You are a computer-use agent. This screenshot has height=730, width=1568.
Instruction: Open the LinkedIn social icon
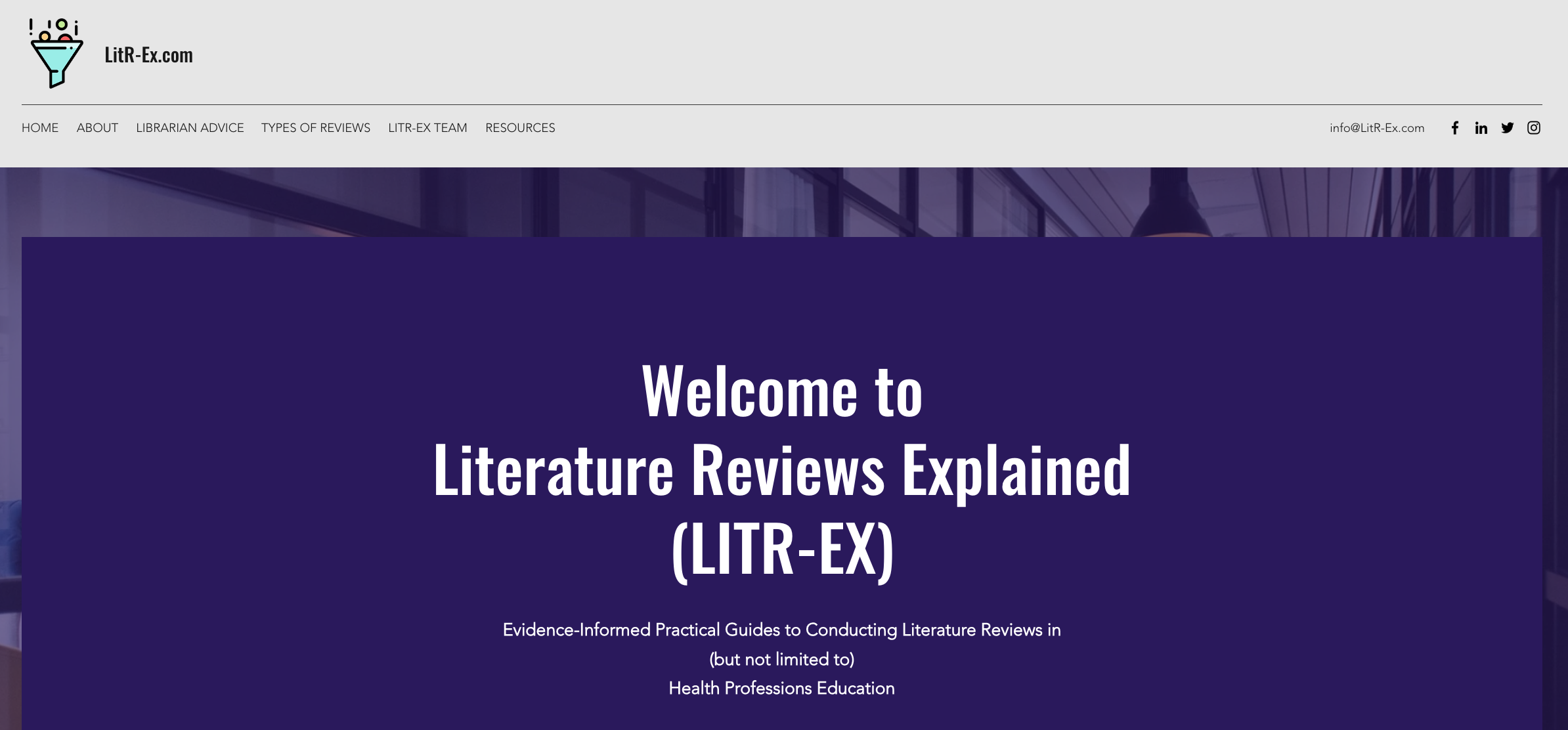pos(1481,128)
